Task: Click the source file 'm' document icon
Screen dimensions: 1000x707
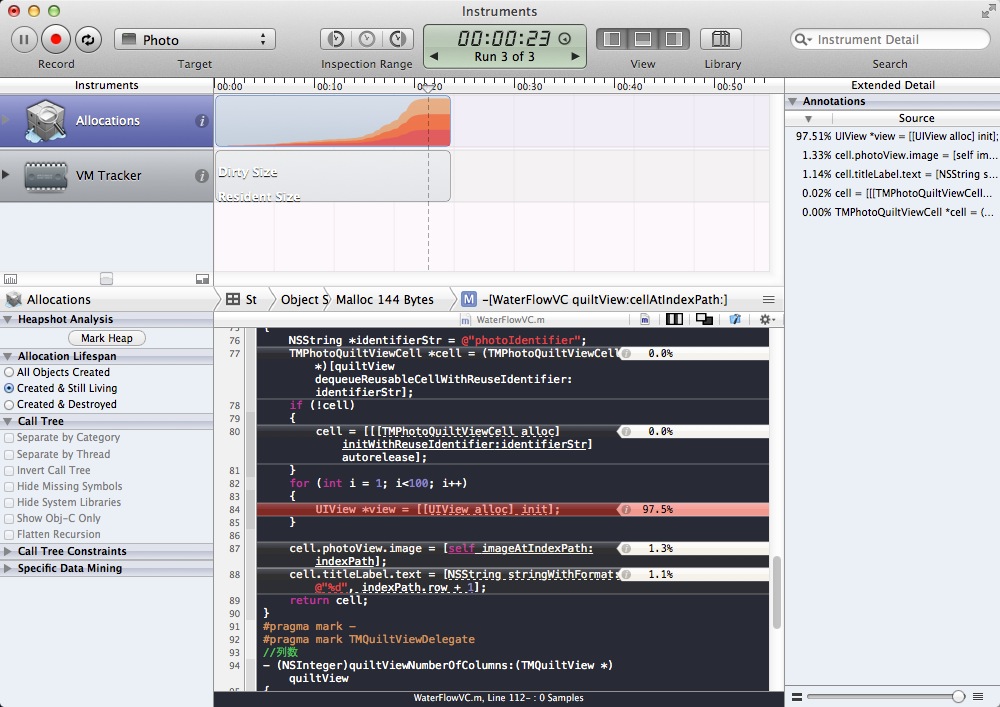Action: [645, 319]
